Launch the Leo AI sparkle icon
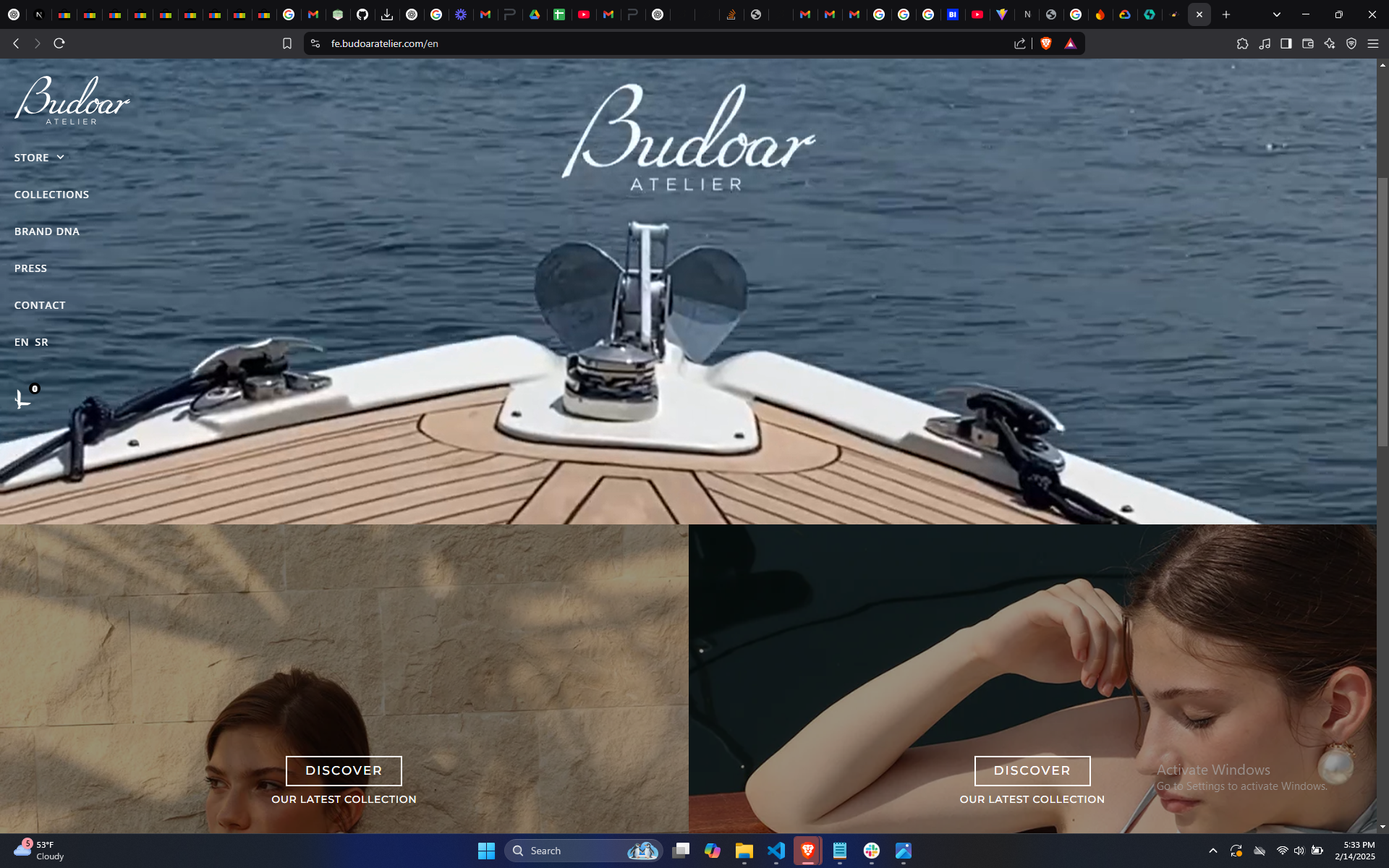1389x868 pixels. coord(1330,43)
